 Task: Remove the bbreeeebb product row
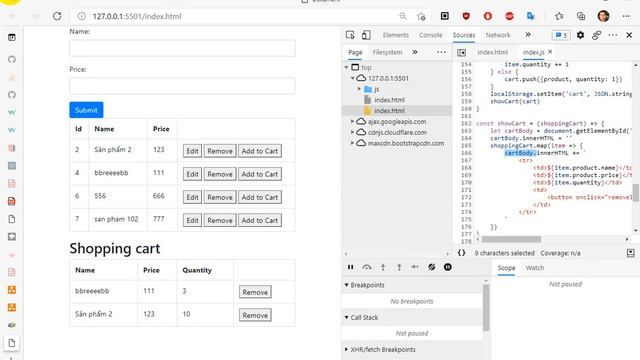click(x=220, y=174)
